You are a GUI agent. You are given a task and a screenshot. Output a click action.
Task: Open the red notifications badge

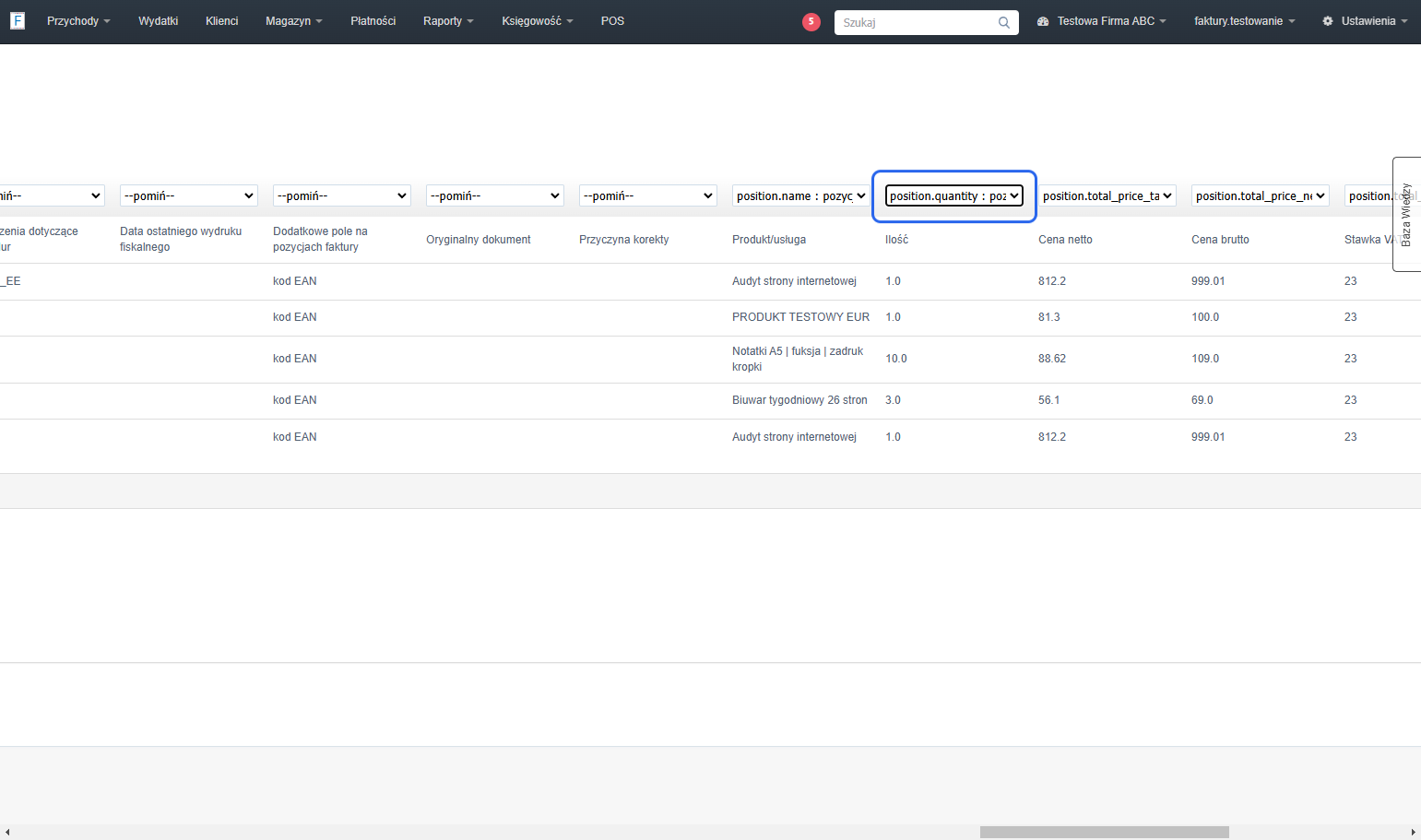811,22
